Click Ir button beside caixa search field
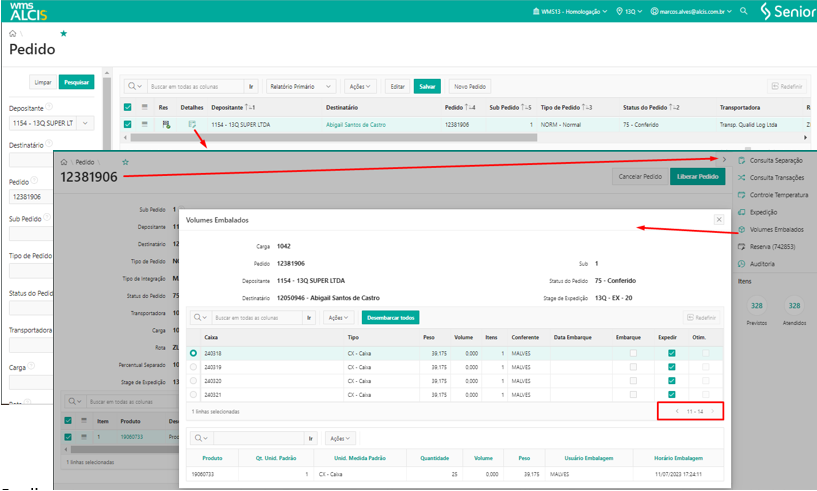 click(x=309, y=317)
